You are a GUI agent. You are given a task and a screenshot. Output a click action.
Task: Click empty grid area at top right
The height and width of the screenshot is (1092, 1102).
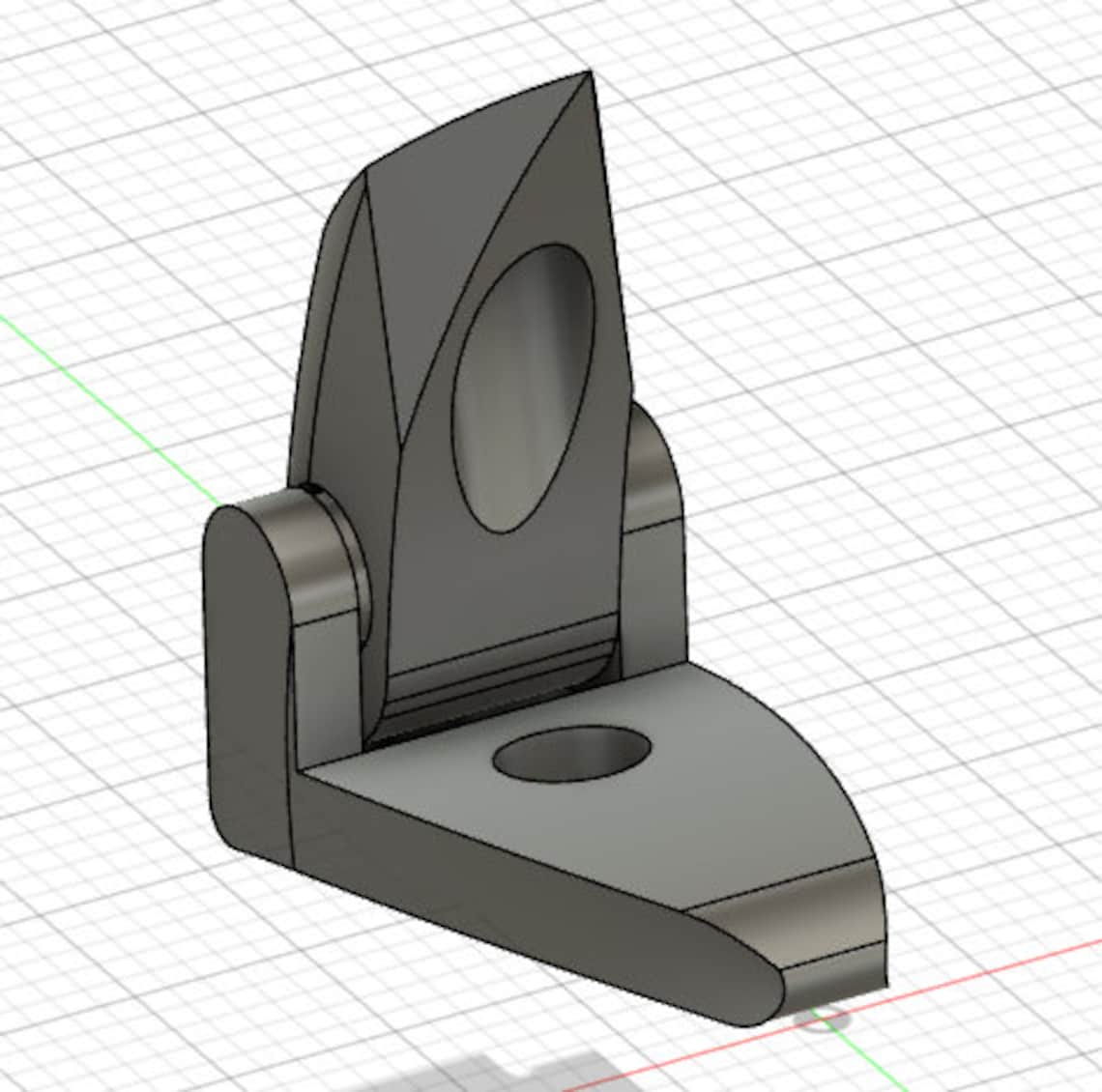pos(913,176)
